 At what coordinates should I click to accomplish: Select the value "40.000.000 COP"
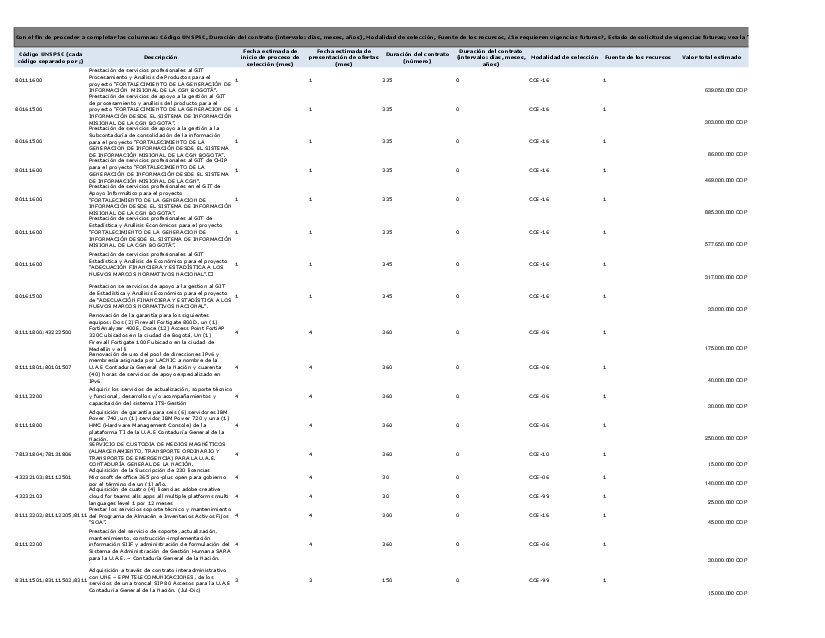[727, 380]
